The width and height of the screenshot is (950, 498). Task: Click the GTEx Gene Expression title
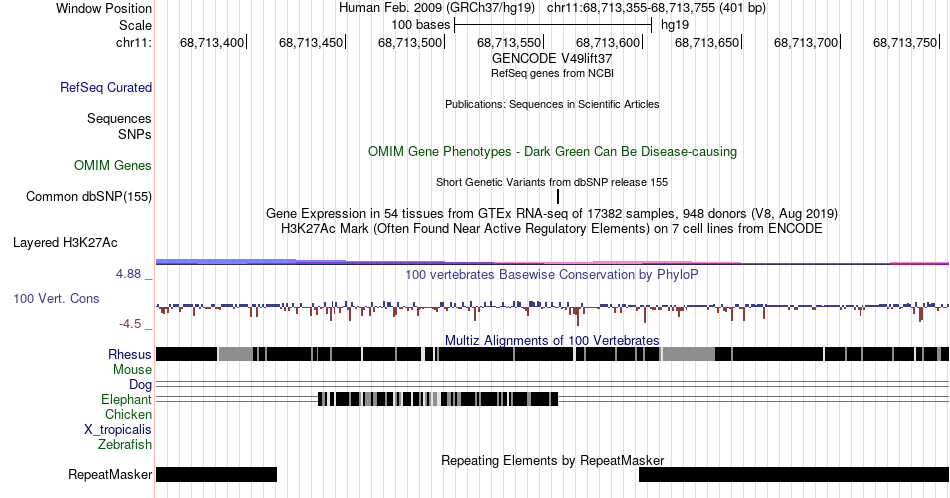click(x=552, y=213)
